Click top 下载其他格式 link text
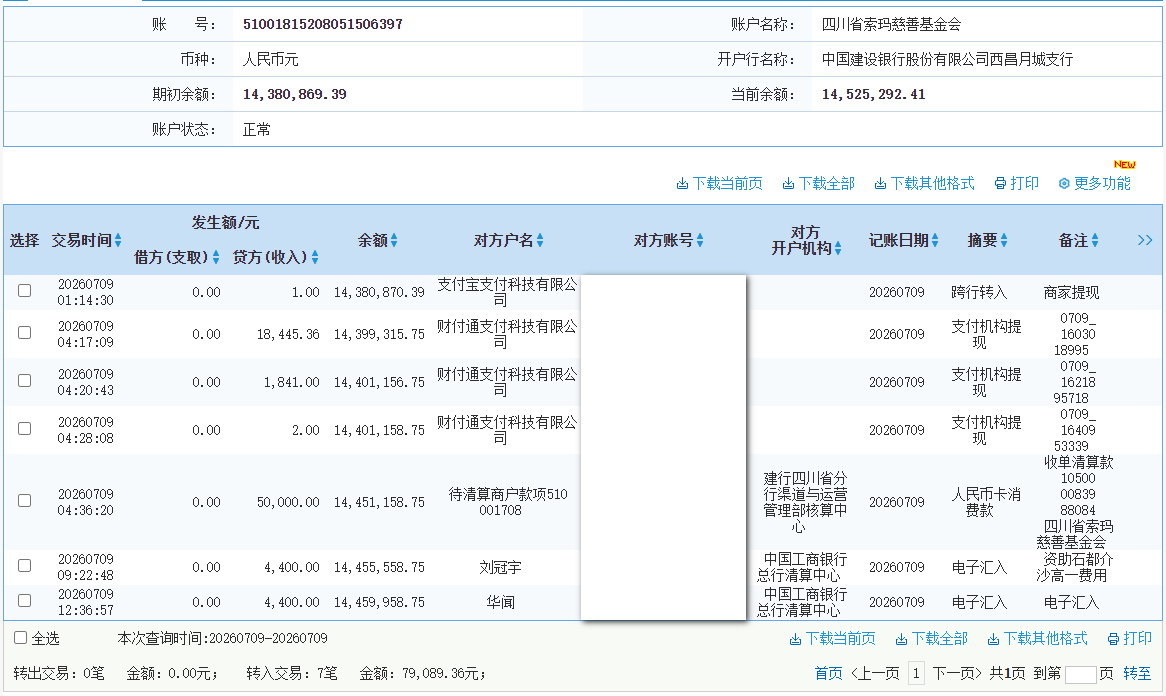The image size is (1166, 696). [x=933, y=184]
